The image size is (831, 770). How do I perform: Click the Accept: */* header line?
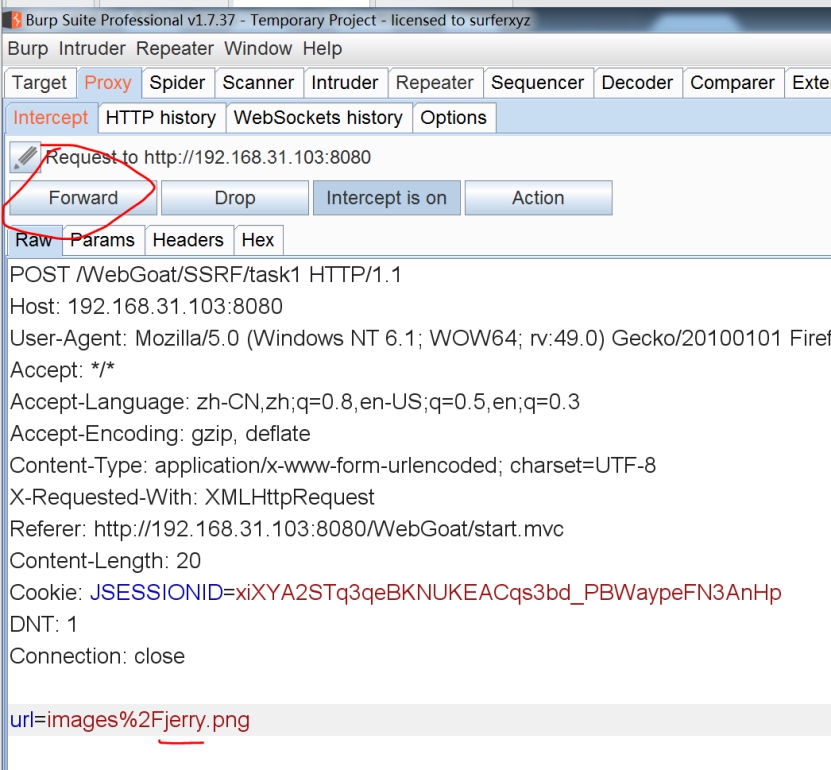click(62, 370)
